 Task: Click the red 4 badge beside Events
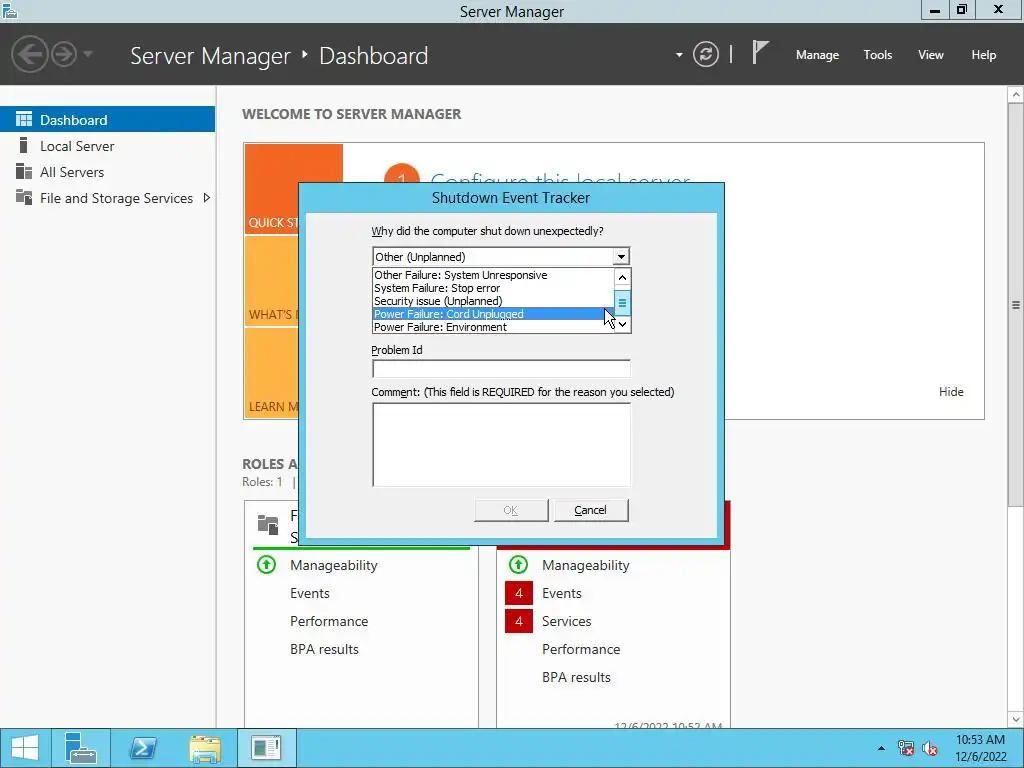coord(519,593)
